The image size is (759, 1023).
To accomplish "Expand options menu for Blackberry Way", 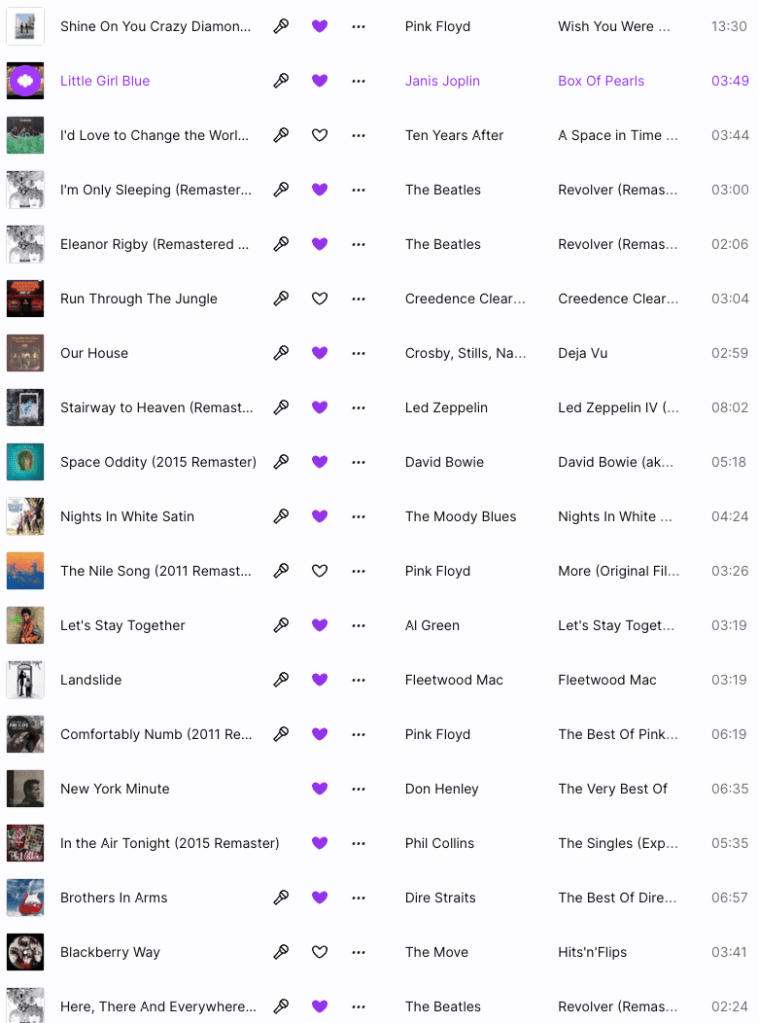I will [x=359, y=952].
